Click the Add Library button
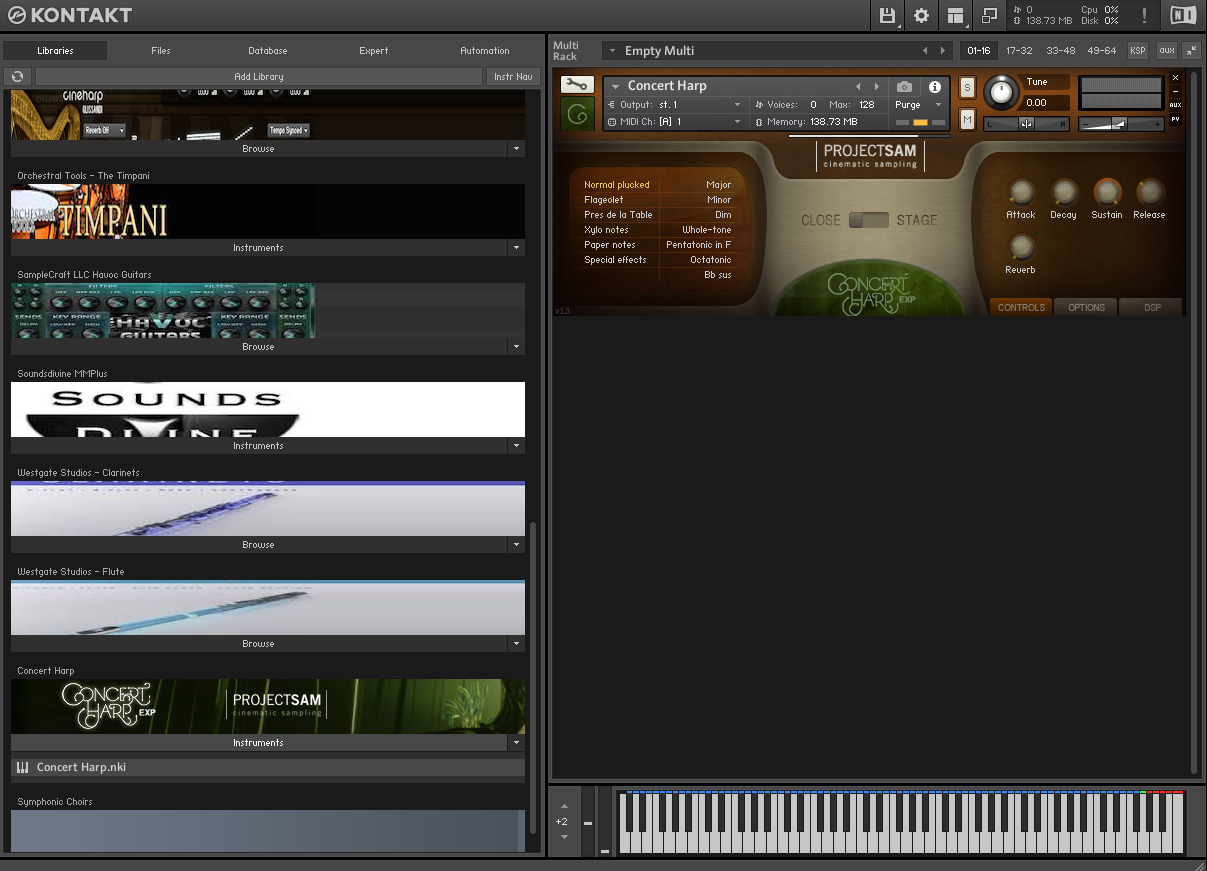The image size is (1207, 871). point(259,77)
